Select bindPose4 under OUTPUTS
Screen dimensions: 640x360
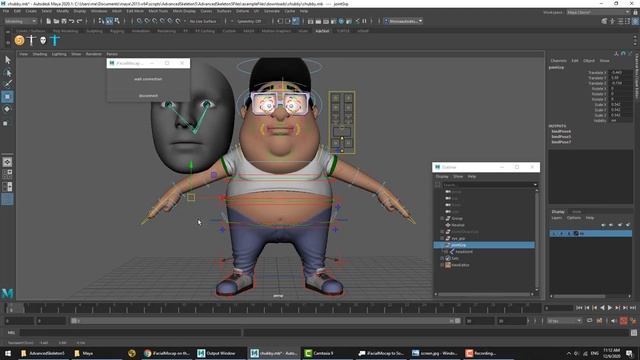pyautogui.click(x=561, y=131)
